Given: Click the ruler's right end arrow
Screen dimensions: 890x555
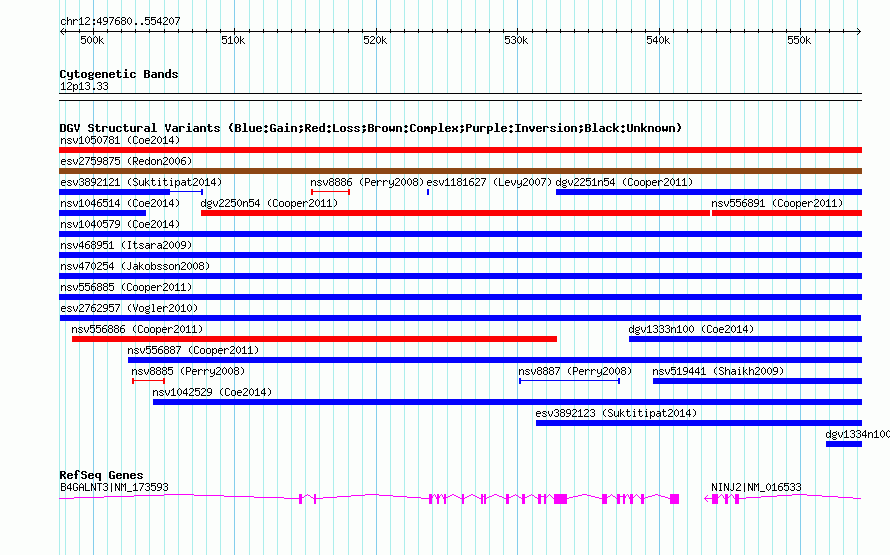Looking at the screenshot, I should pos(859,31).
